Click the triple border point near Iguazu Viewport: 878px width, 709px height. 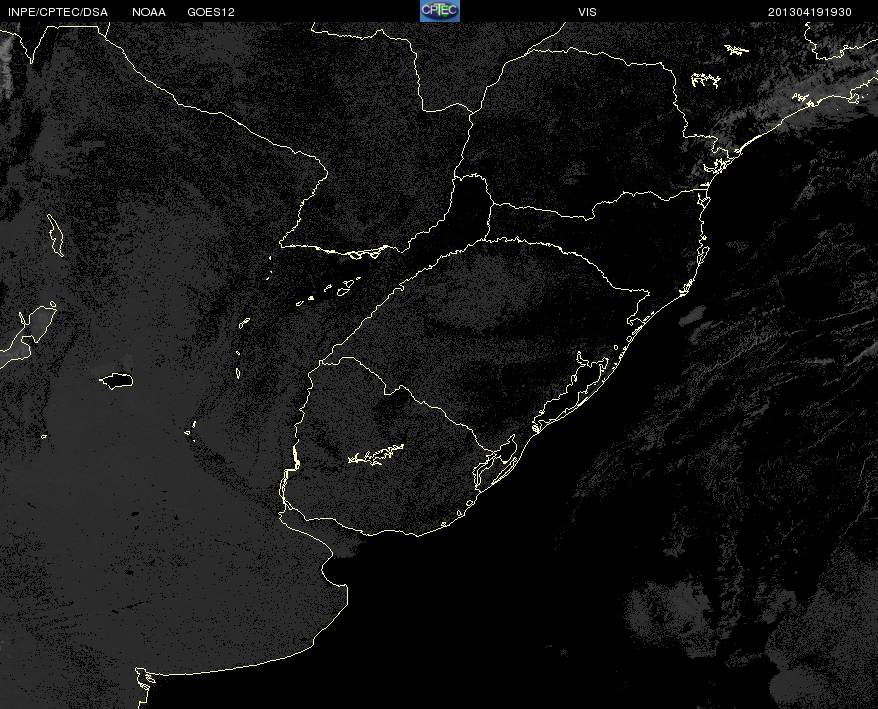click(455, 179)
